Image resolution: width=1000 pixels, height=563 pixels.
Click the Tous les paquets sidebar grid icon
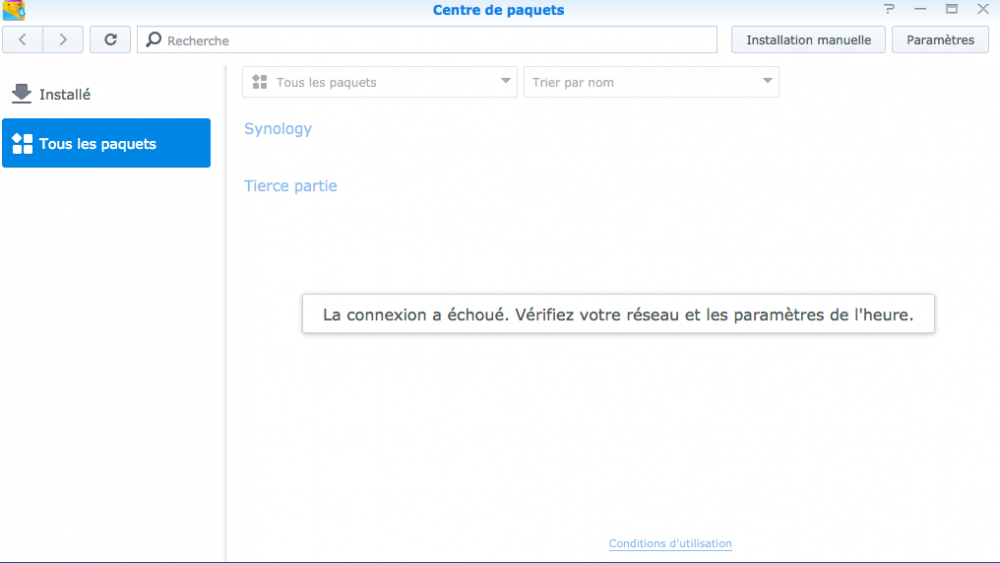pyautogui.click(x=22, y=143)
